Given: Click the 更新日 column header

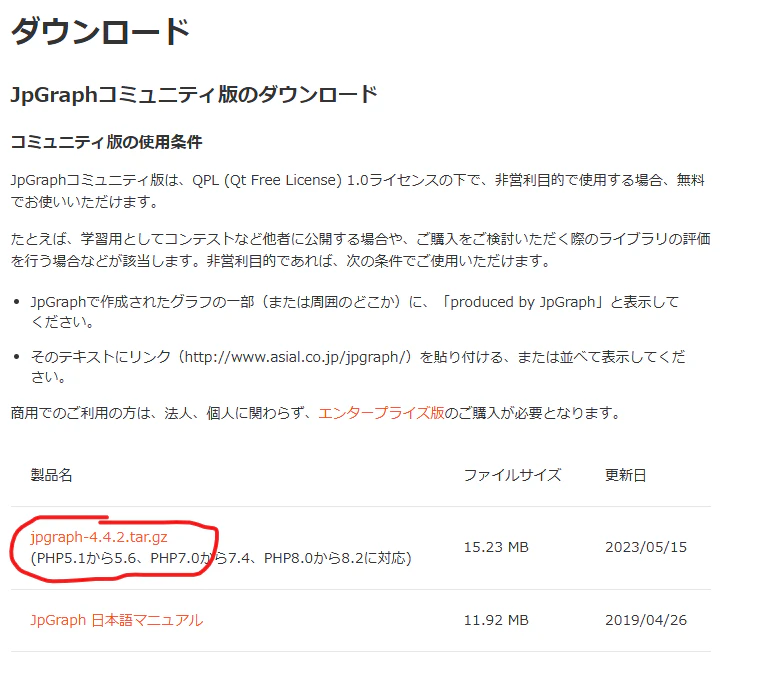Looking at the screenshot, I should tap(626, 475).
